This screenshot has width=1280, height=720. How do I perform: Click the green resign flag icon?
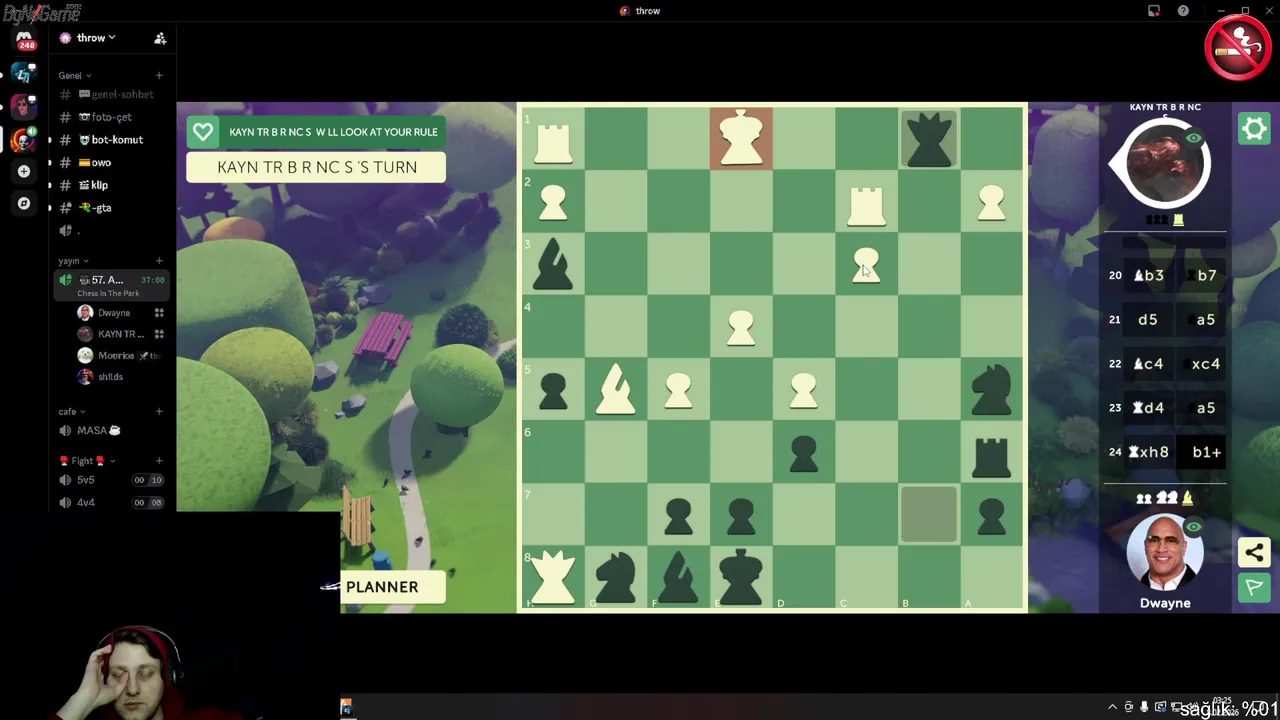point(1254,587)
